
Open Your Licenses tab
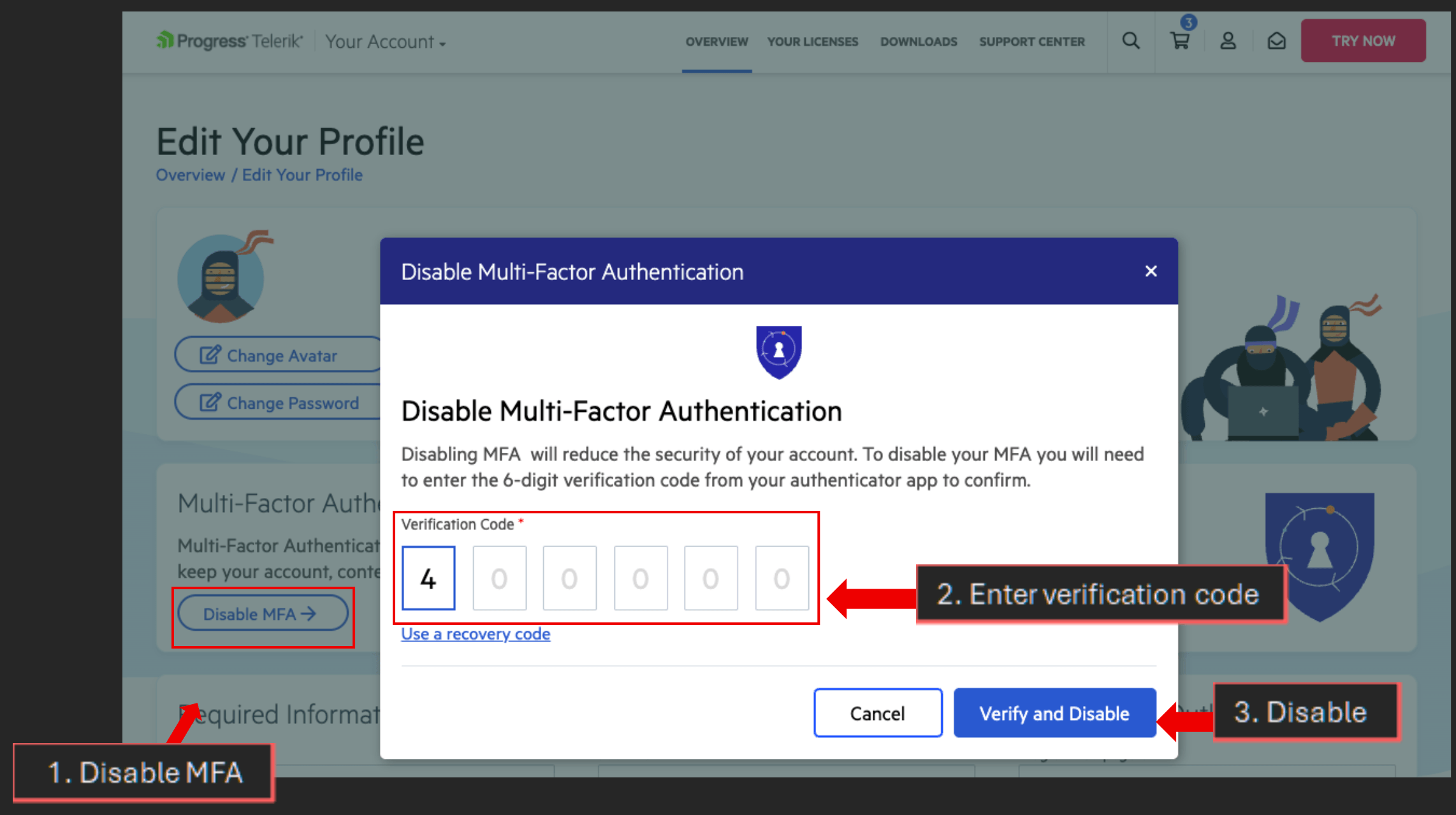click(x=812, y=41)
